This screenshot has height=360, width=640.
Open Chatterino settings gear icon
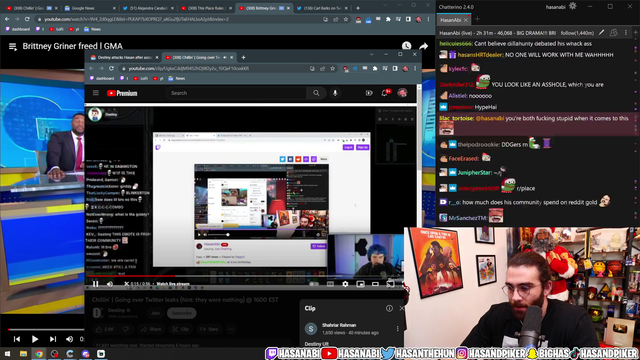(x=573, y=6)
